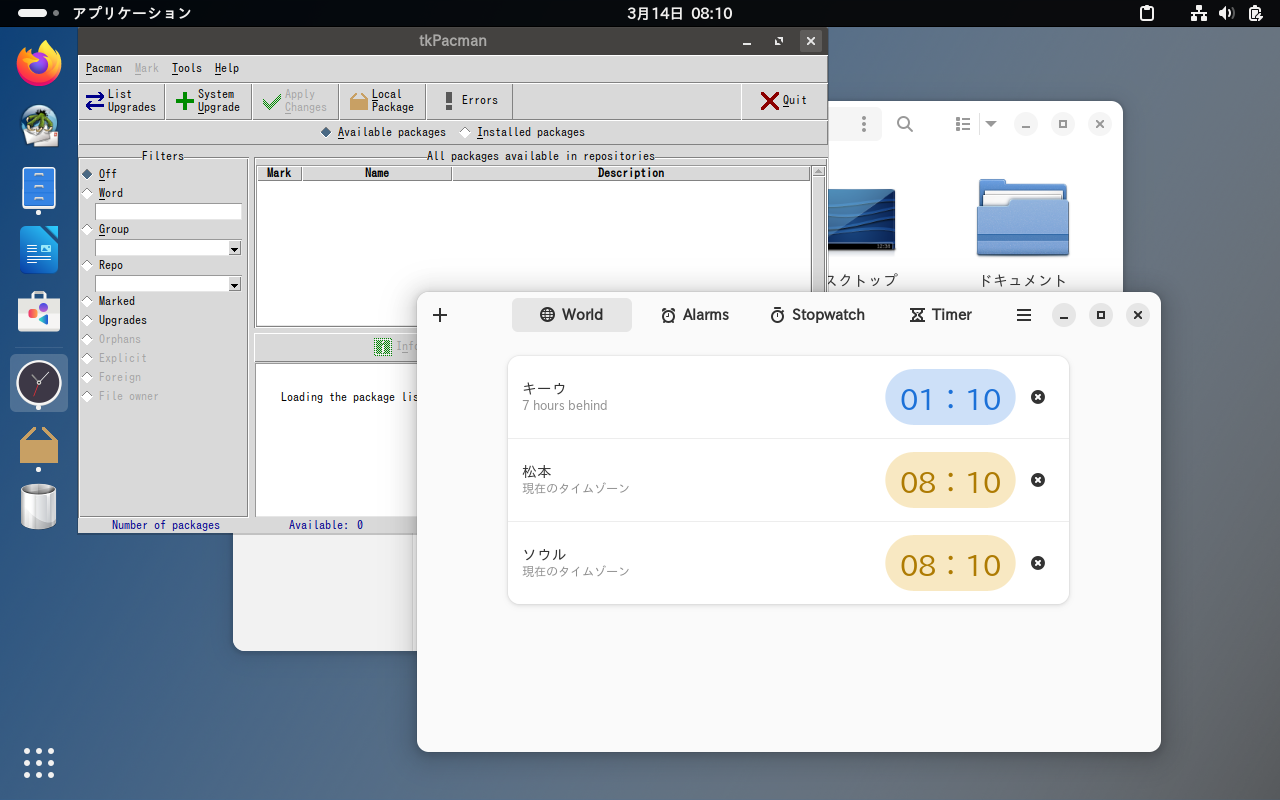This screenshot has height=800, width=1280.
Task: Remove the ソウル world clock
Action: pos(1038,563)
